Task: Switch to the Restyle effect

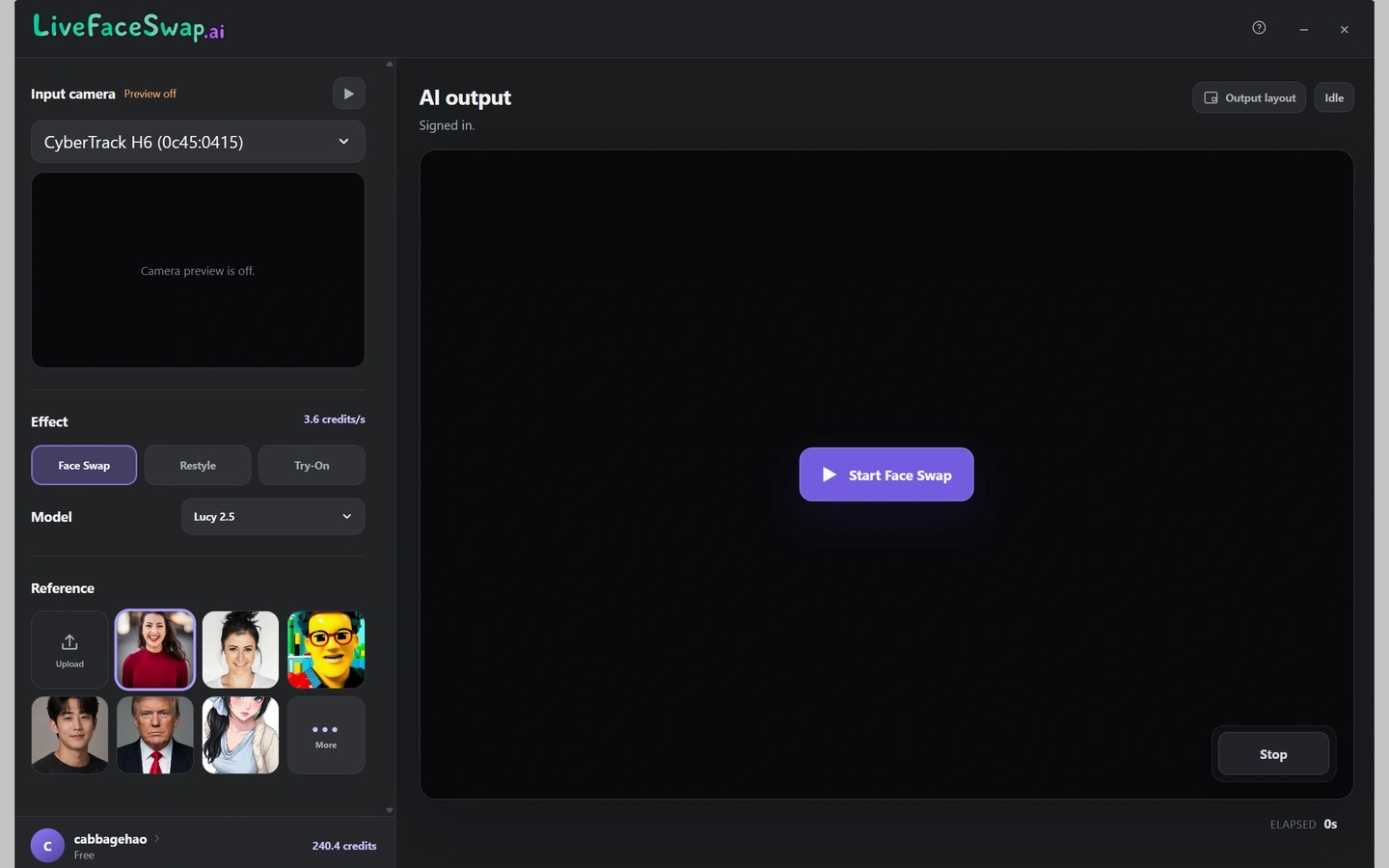Action: tap(198, 465)
